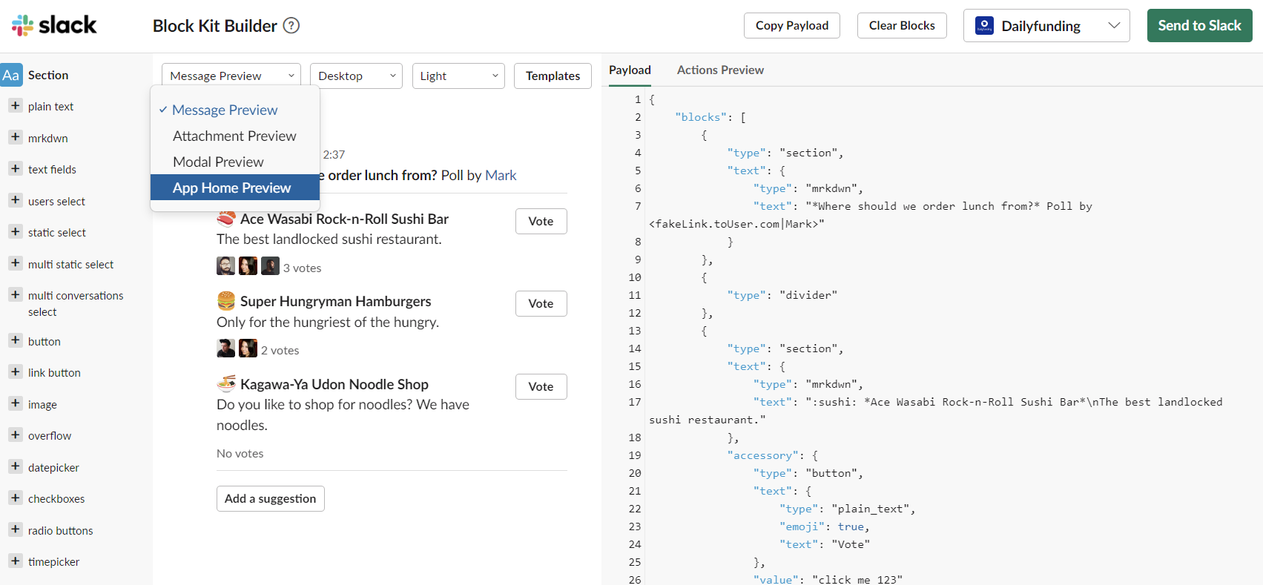This screenshot has width=1263, height=585.
Task: Add a link button block with plus icon
Action: (15, 372)
